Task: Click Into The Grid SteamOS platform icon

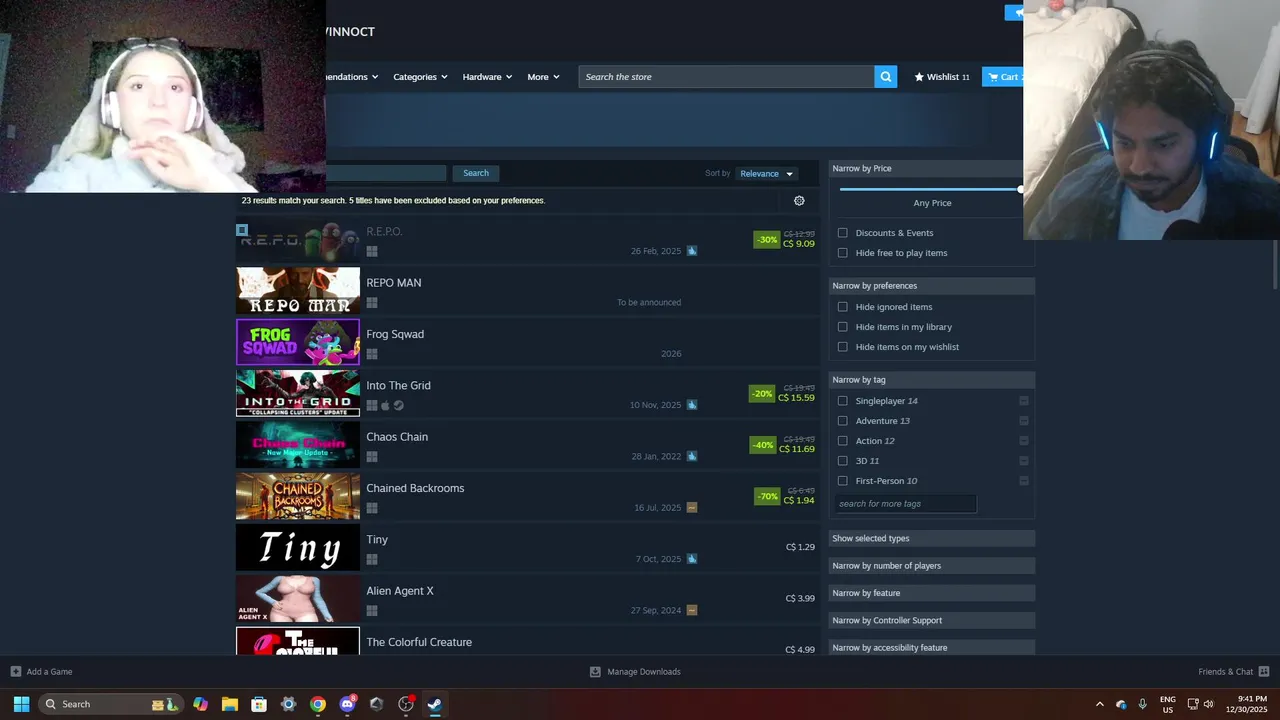Action: [399, 405]
